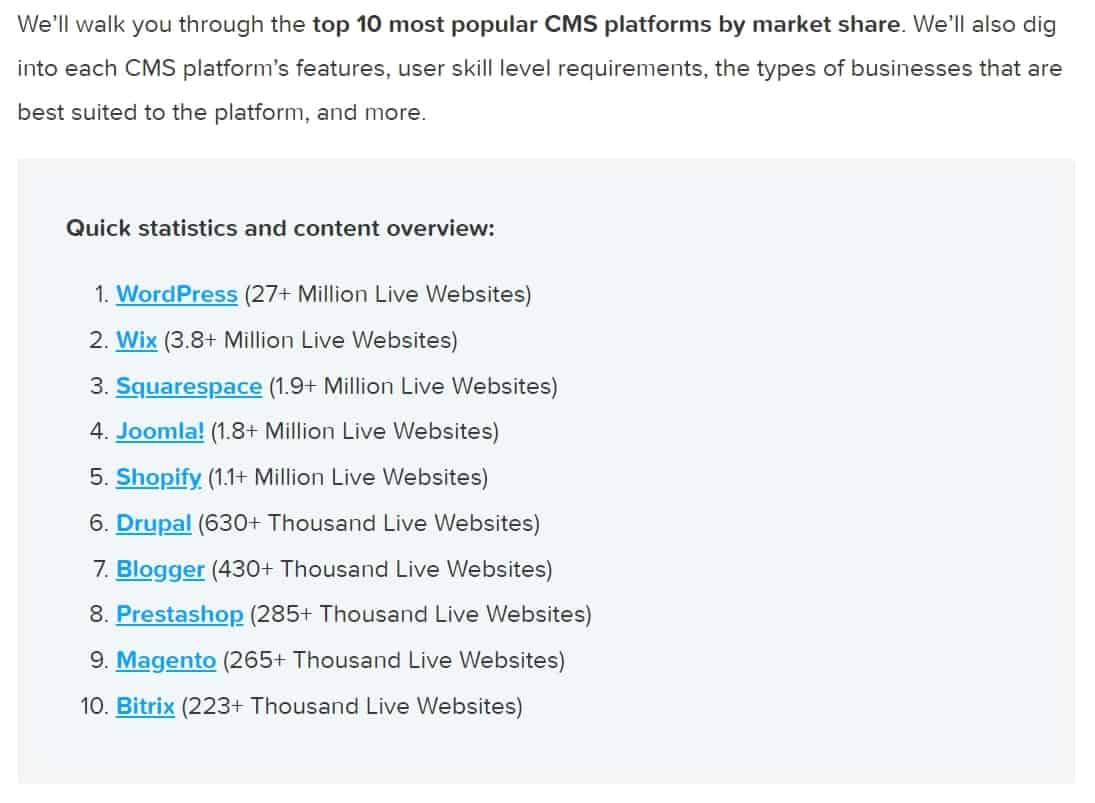
Task: Open the WordPress link
Action: (x=177, y=294)
